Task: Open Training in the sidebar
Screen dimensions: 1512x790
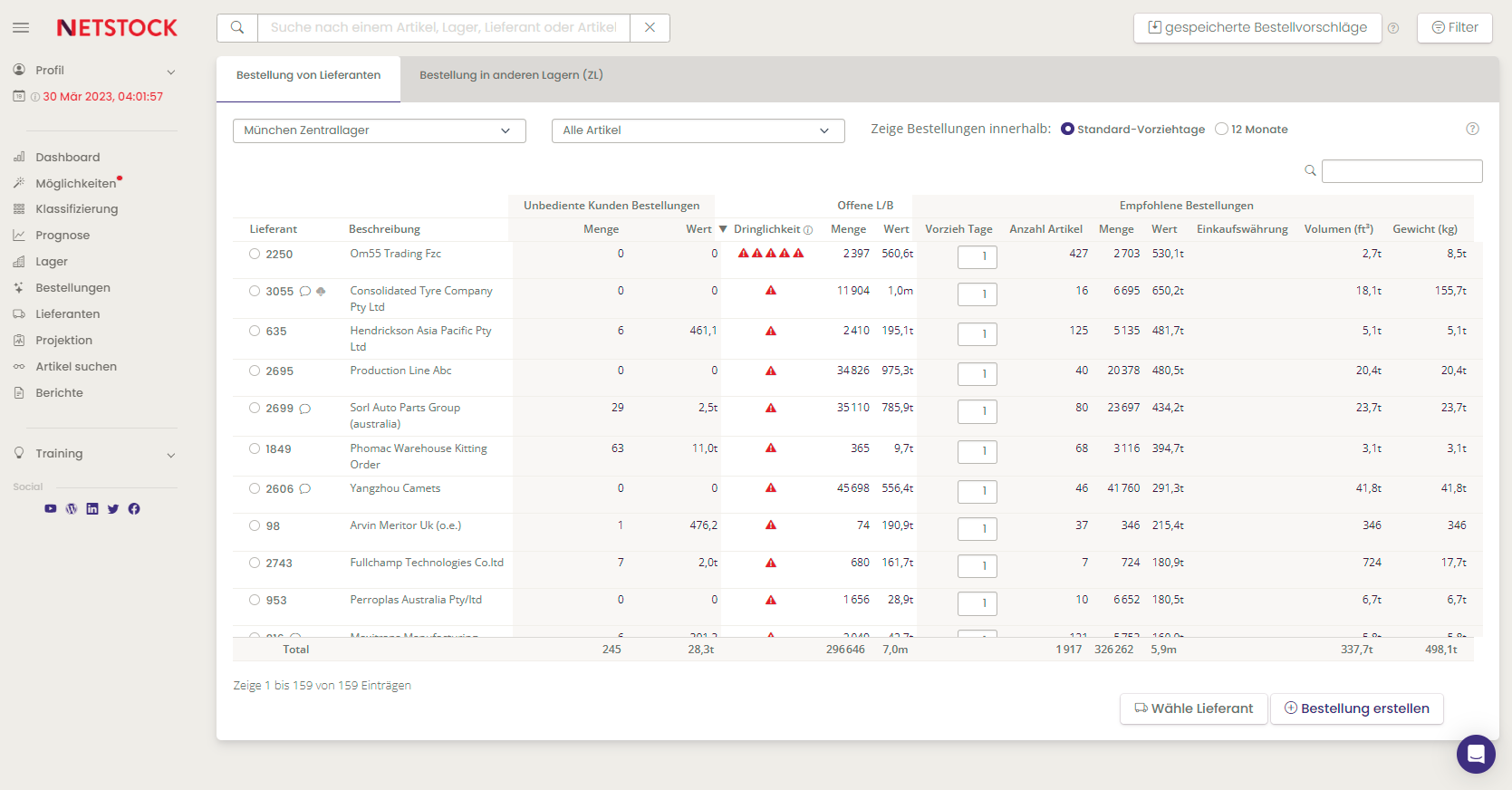Action: (59, 454)
